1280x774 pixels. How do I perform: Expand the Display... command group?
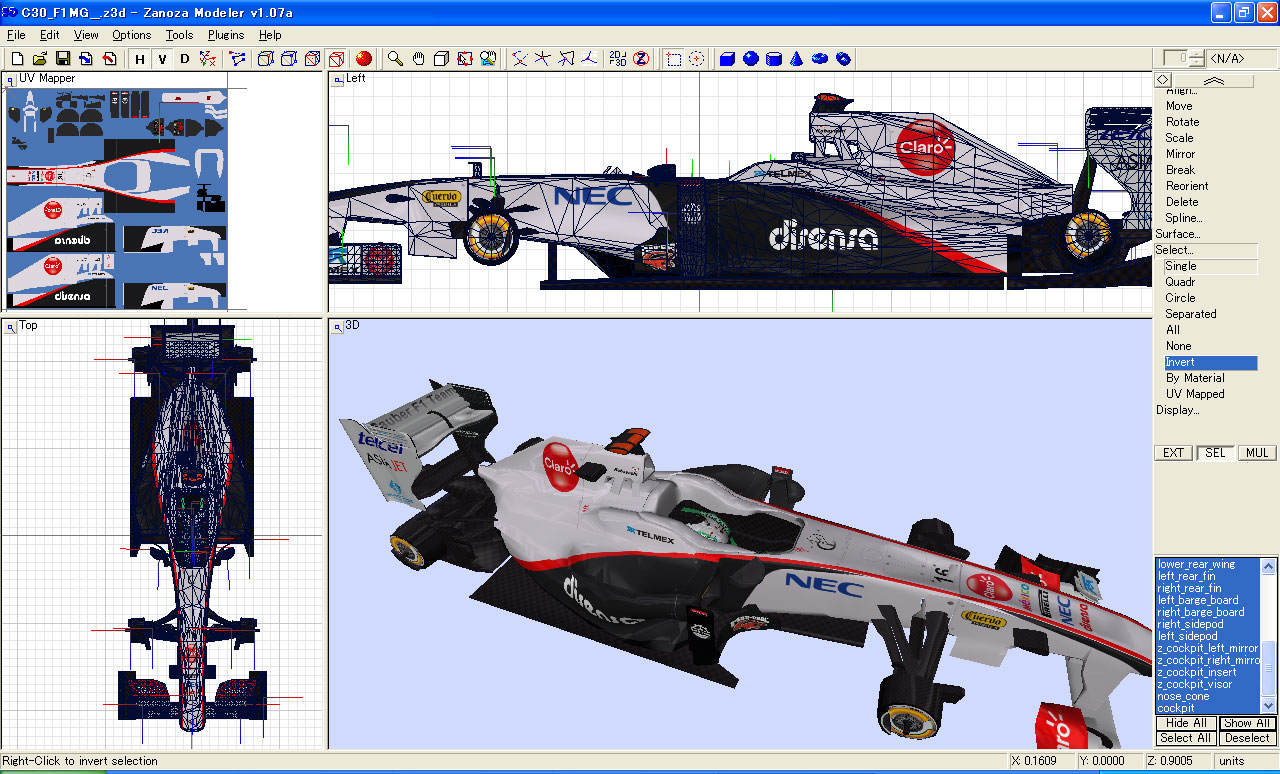click(x=1178, y=410)
